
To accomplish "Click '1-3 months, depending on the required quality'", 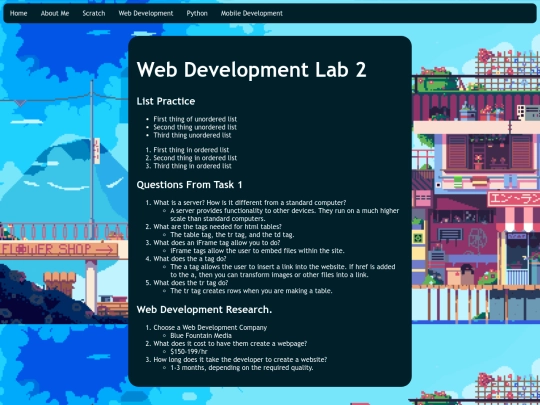I will click(242, 368).
